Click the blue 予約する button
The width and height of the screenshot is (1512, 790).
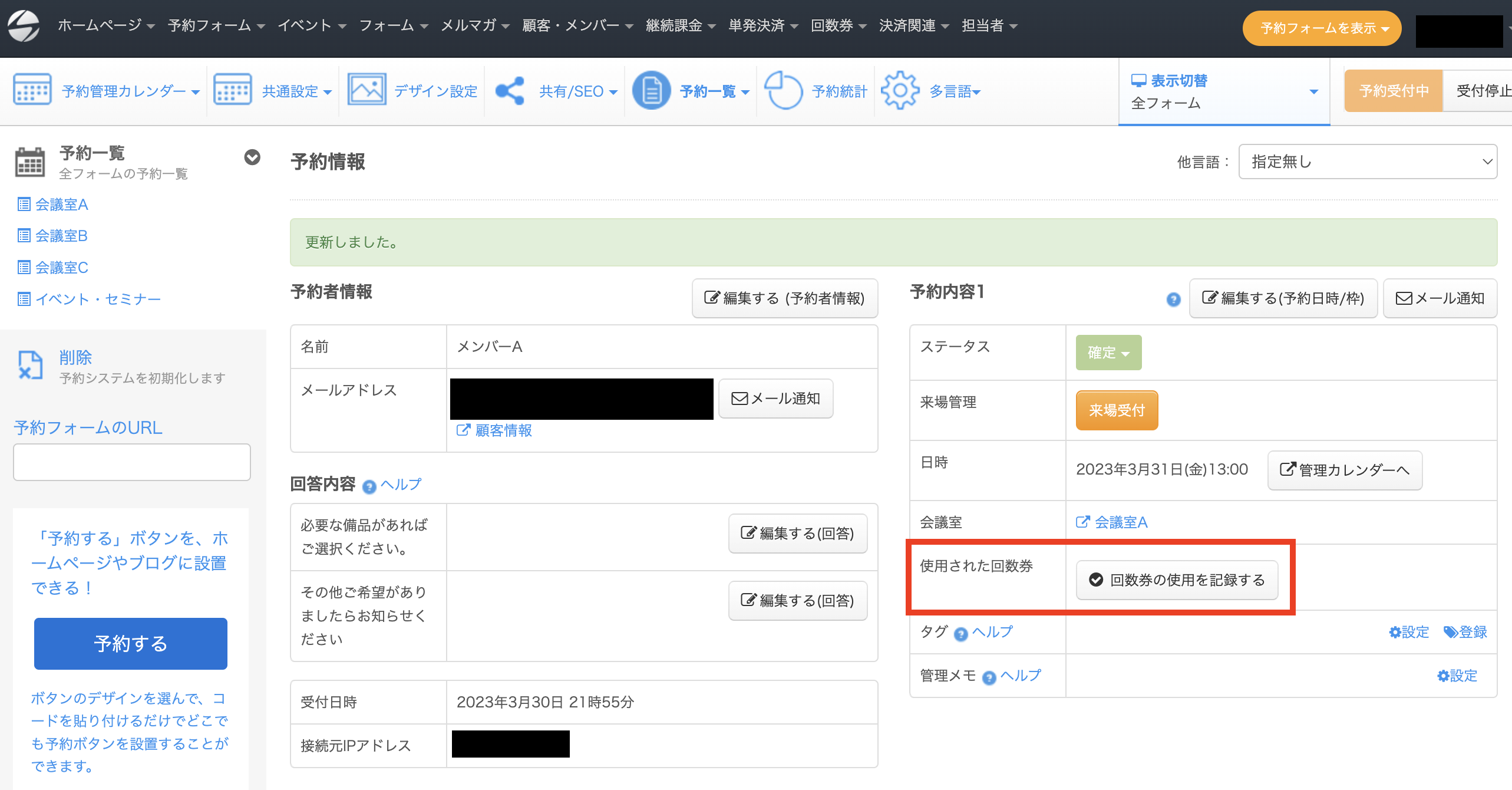[x=130, y=643]
